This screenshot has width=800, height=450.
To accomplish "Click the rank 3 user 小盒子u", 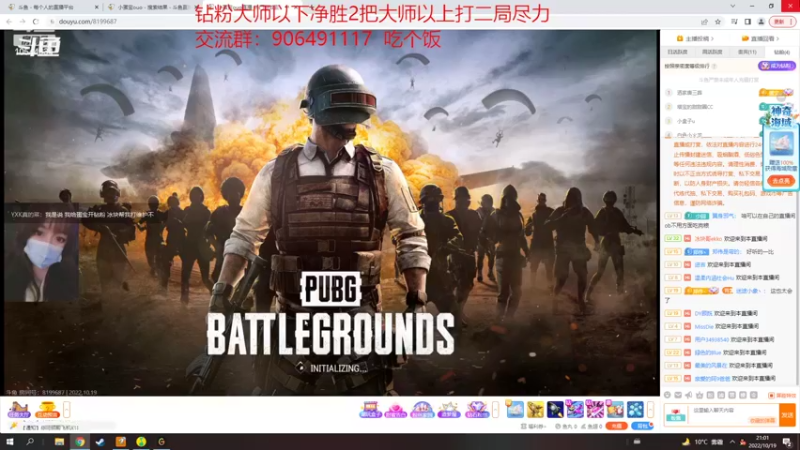I will (x=686, y=121).
